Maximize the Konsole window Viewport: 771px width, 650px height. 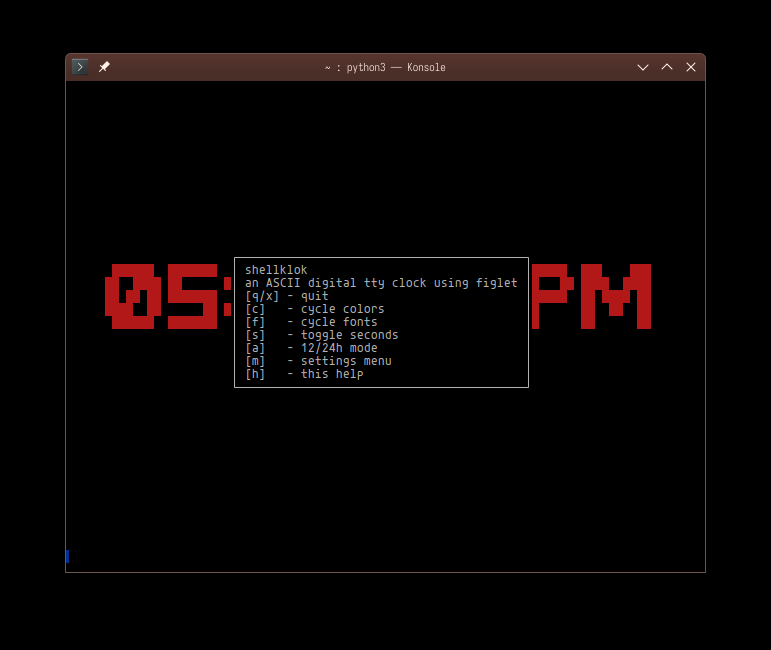coord(667,67)
